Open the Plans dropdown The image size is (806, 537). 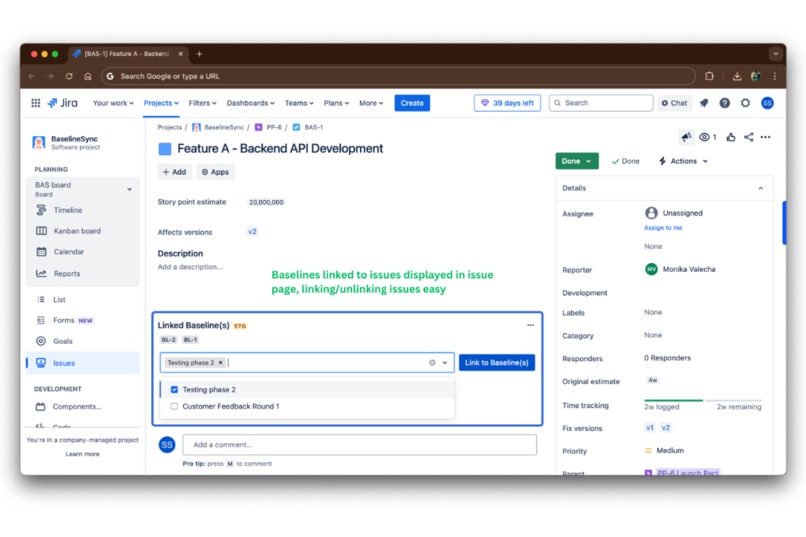click(x=336, y=103)
